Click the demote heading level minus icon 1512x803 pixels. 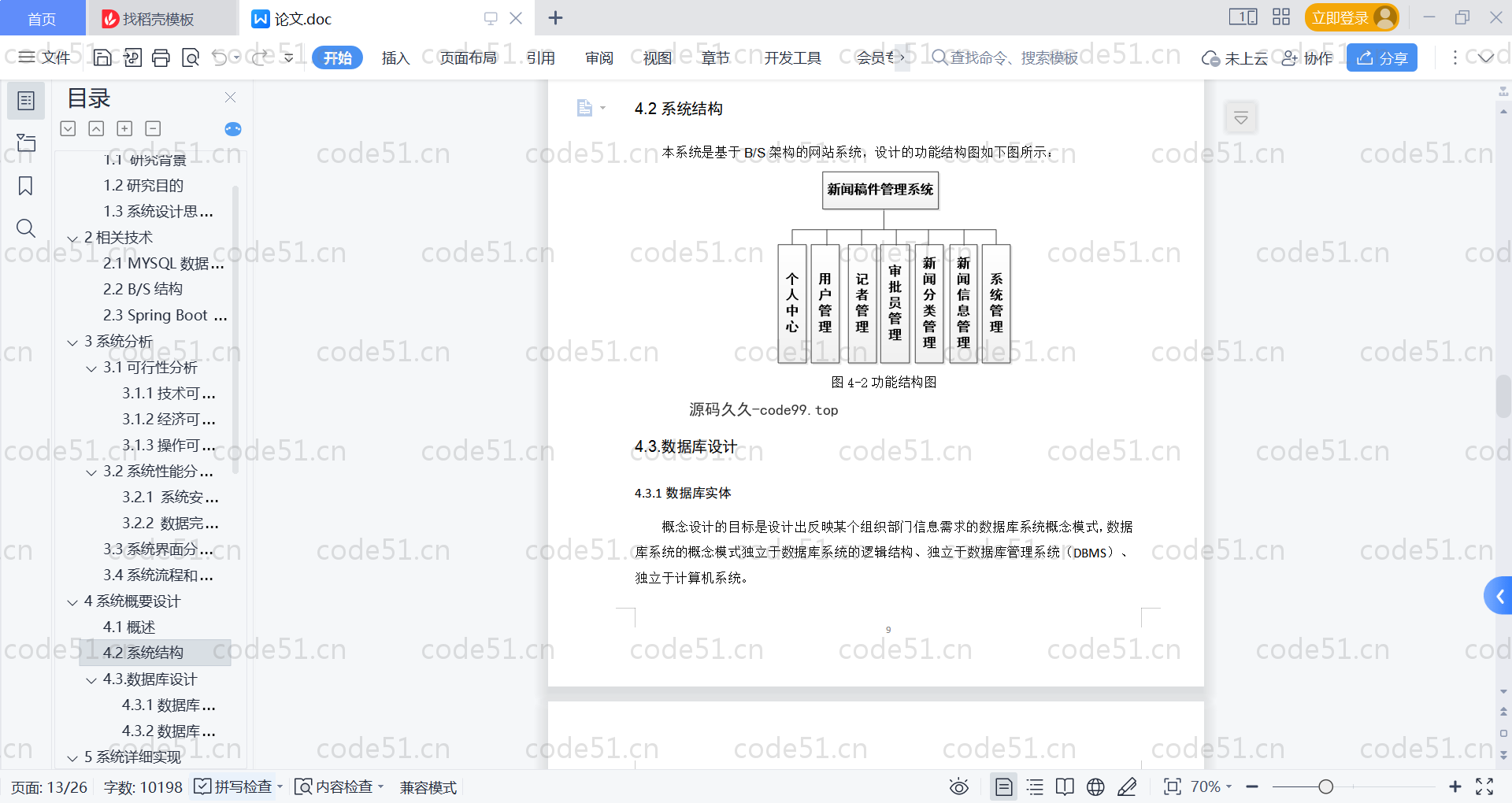[x=153, y=128]
